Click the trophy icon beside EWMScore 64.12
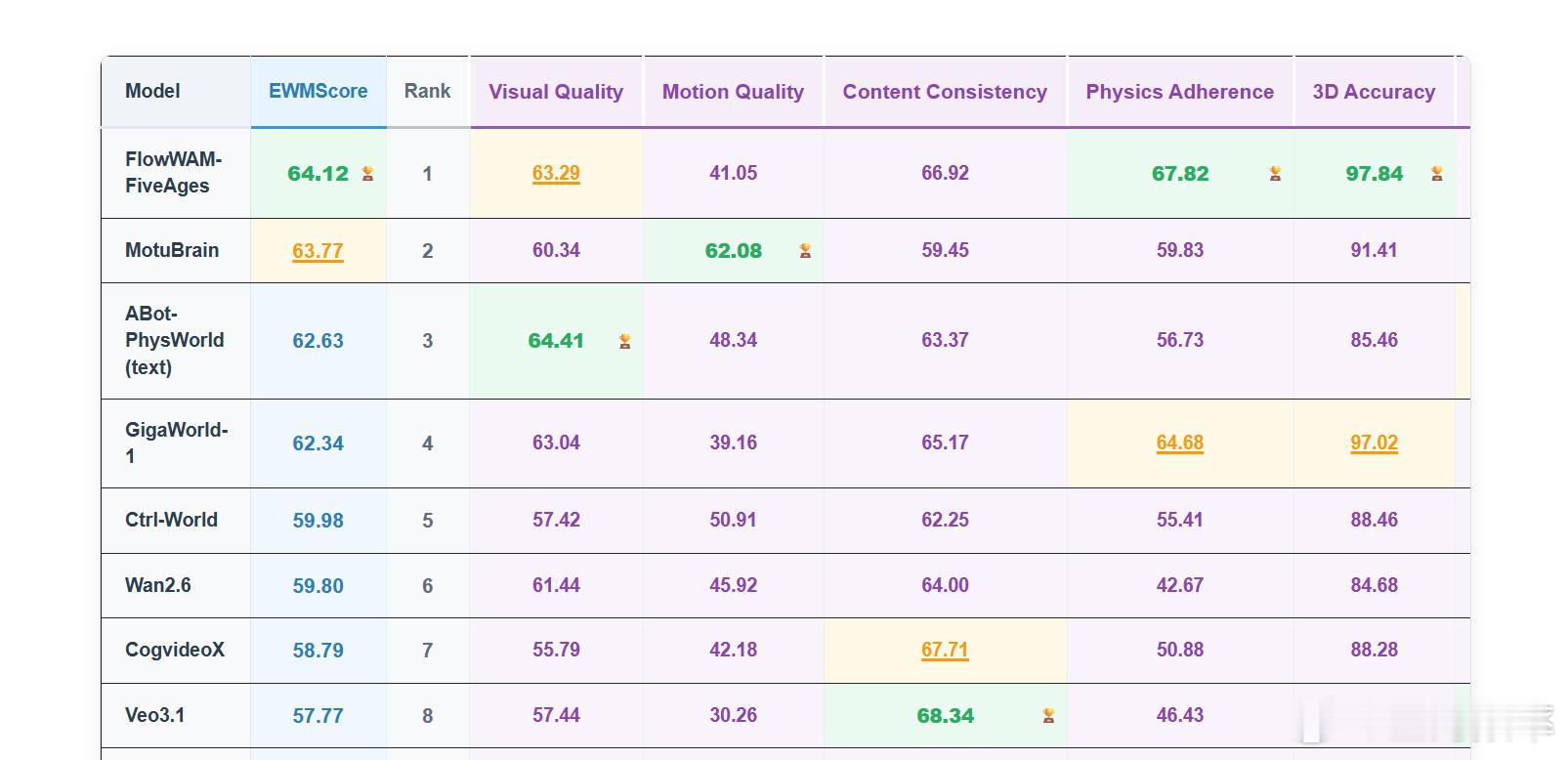This screenshot has width=1568, height=760. (367, 174)
